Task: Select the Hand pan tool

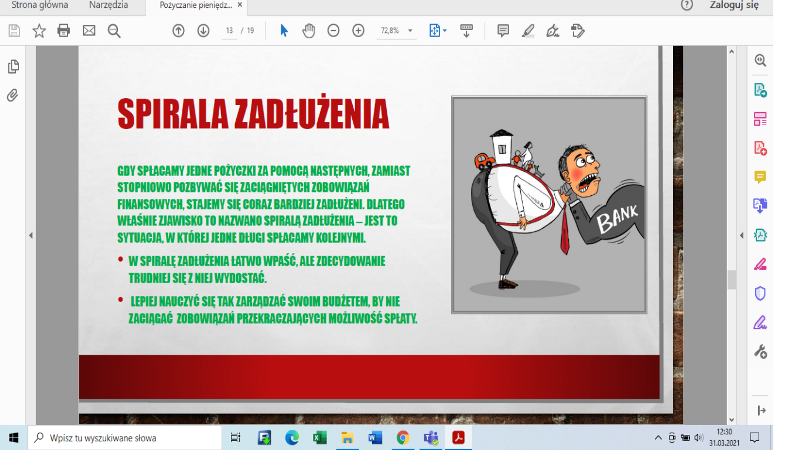Action: click(309, 31)
